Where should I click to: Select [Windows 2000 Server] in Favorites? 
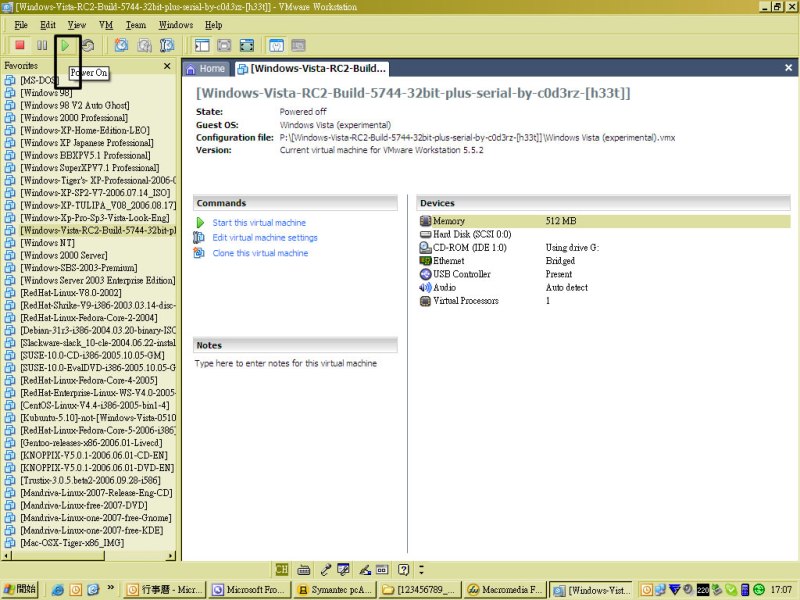[x=66, y=255]
